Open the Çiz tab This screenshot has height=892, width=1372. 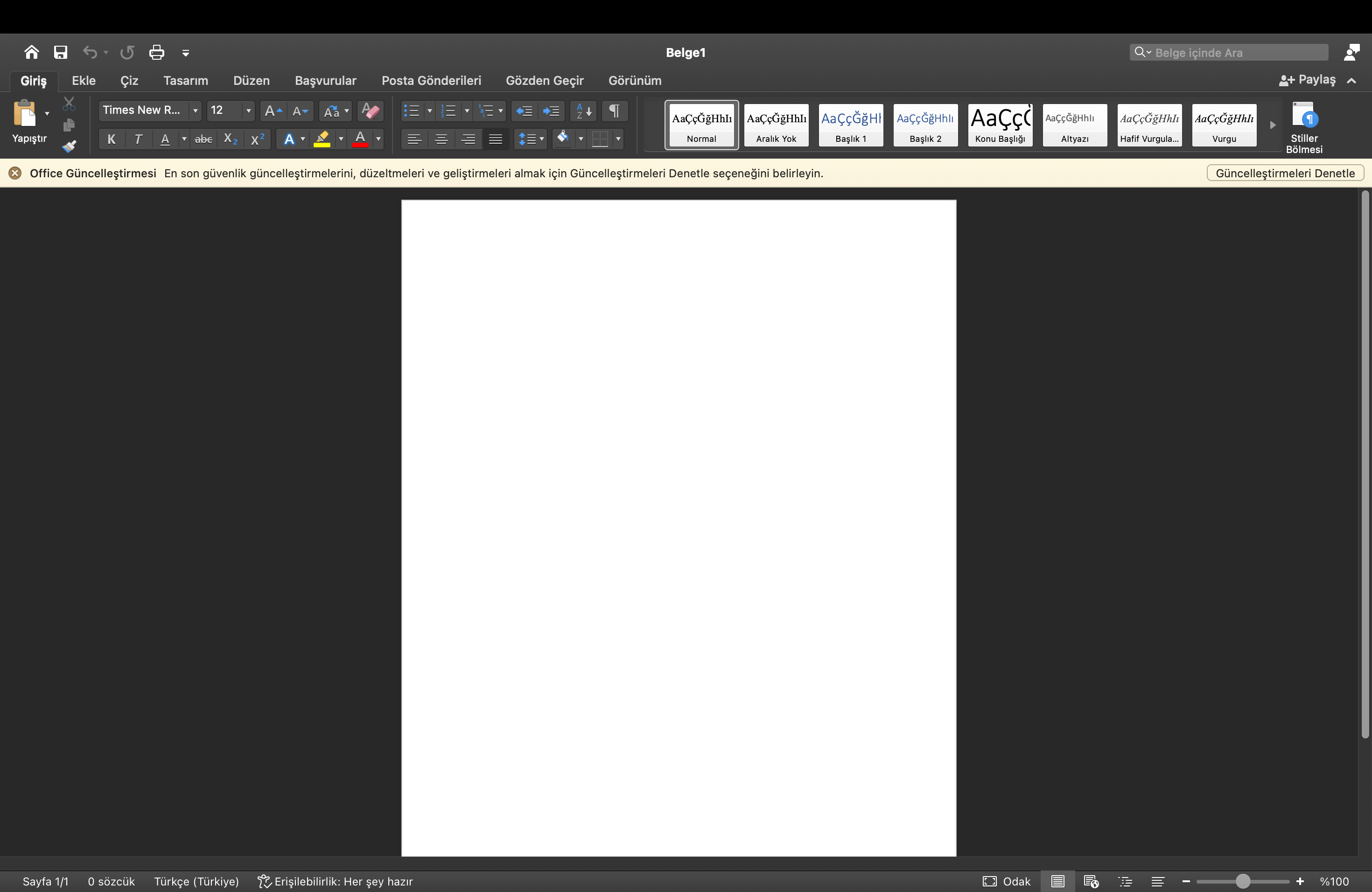(129, 81)
